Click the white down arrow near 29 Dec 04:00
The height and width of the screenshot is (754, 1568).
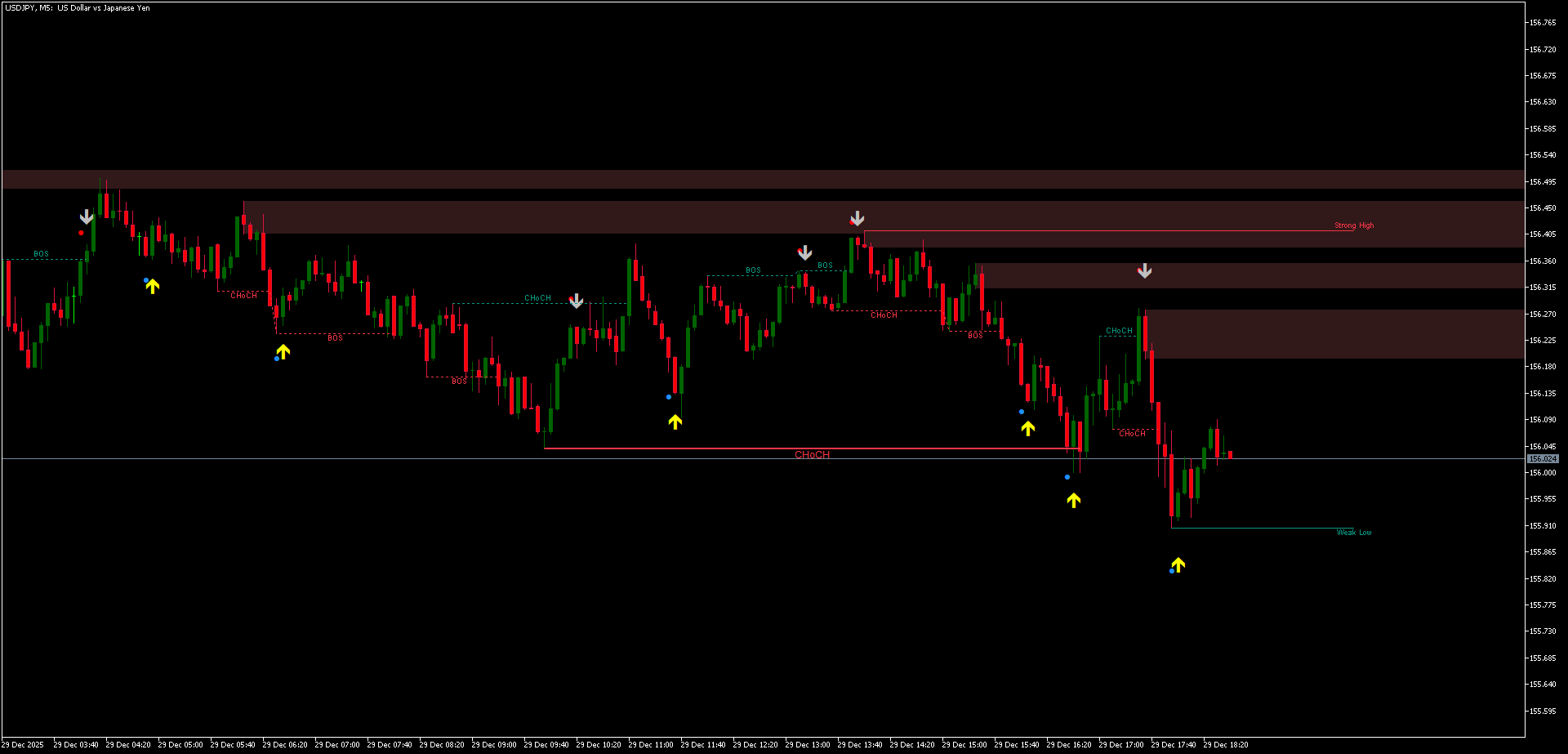[x=87, y=216]
